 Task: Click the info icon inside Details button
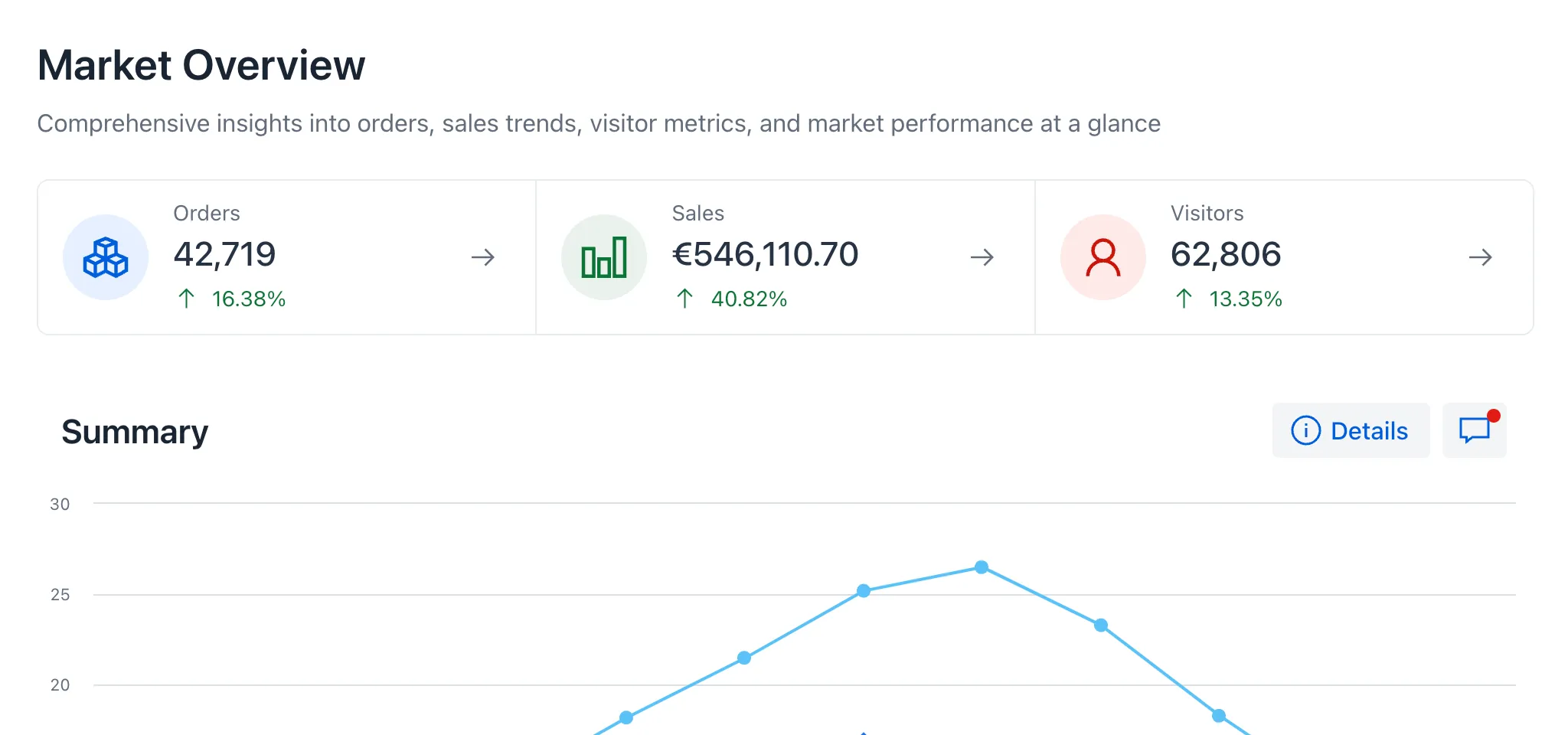(1306, 431)
